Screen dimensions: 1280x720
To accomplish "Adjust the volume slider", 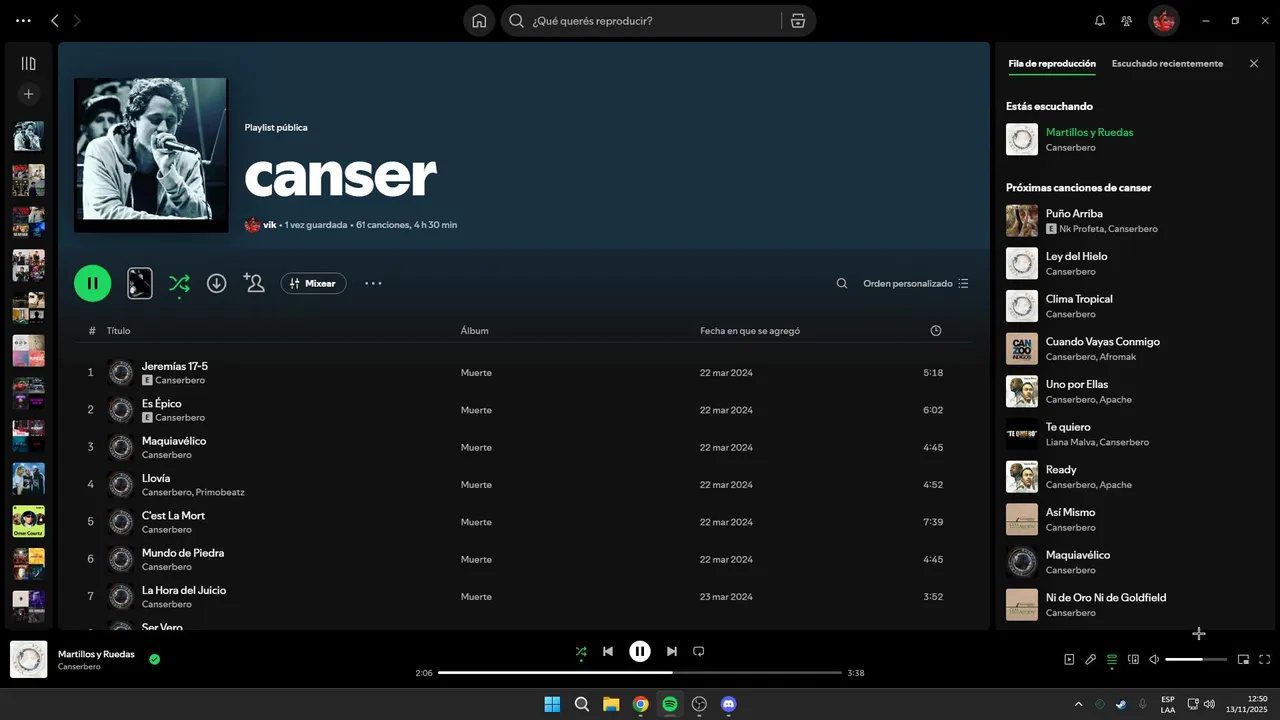I will (1196, 660).
